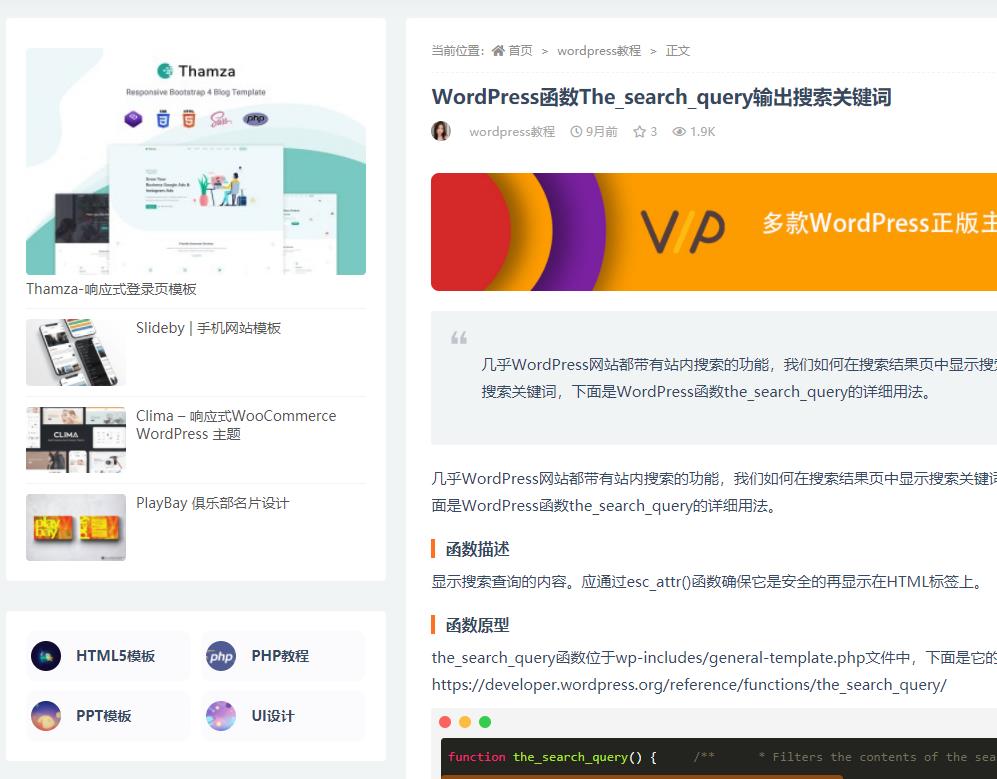Click the PHP教程 php icon

pyautogui.click(x=221, y=656)
